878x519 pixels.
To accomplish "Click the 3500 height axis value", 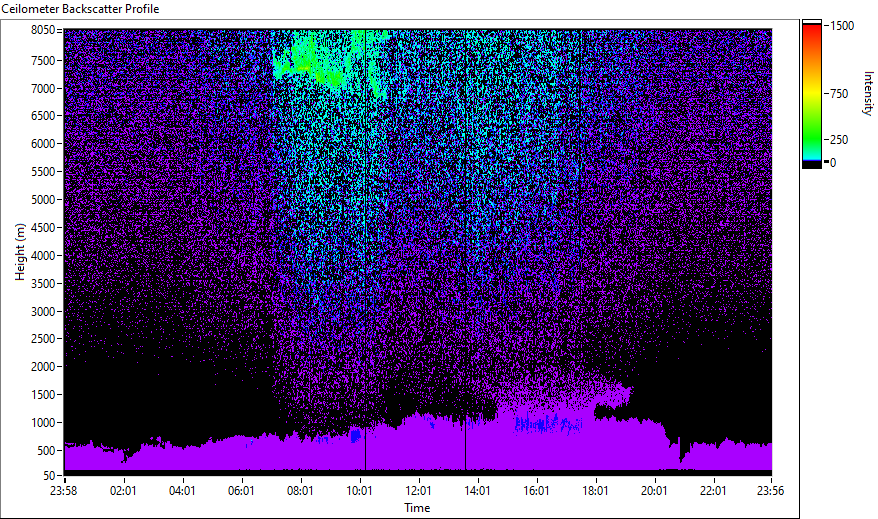I will [x=43, y=284].
